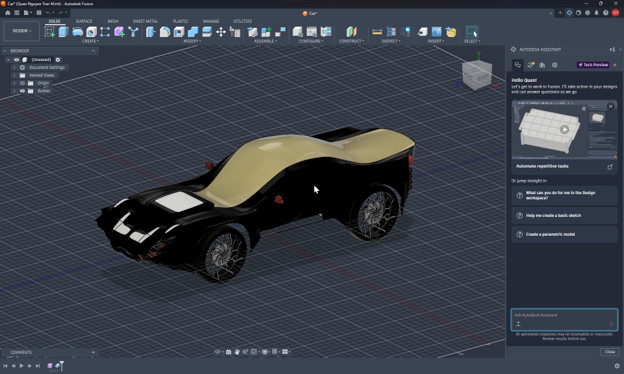Switch to the Plastic tab
Image resolution: width=624 pixels, height=374 pixels.
pyautogui.click(x=180, y=21)
